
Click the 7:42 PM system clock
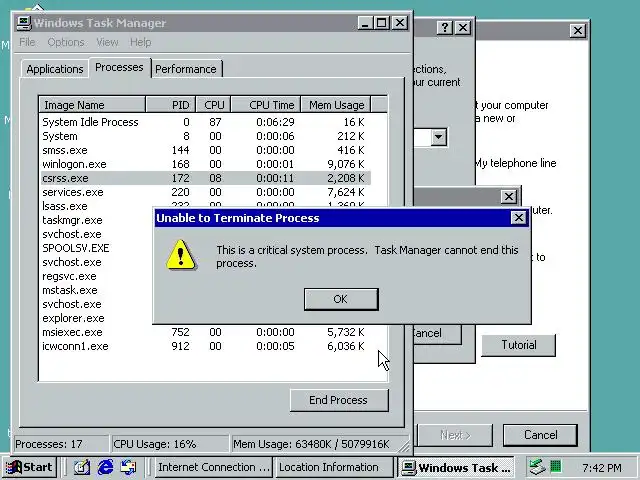602,468
